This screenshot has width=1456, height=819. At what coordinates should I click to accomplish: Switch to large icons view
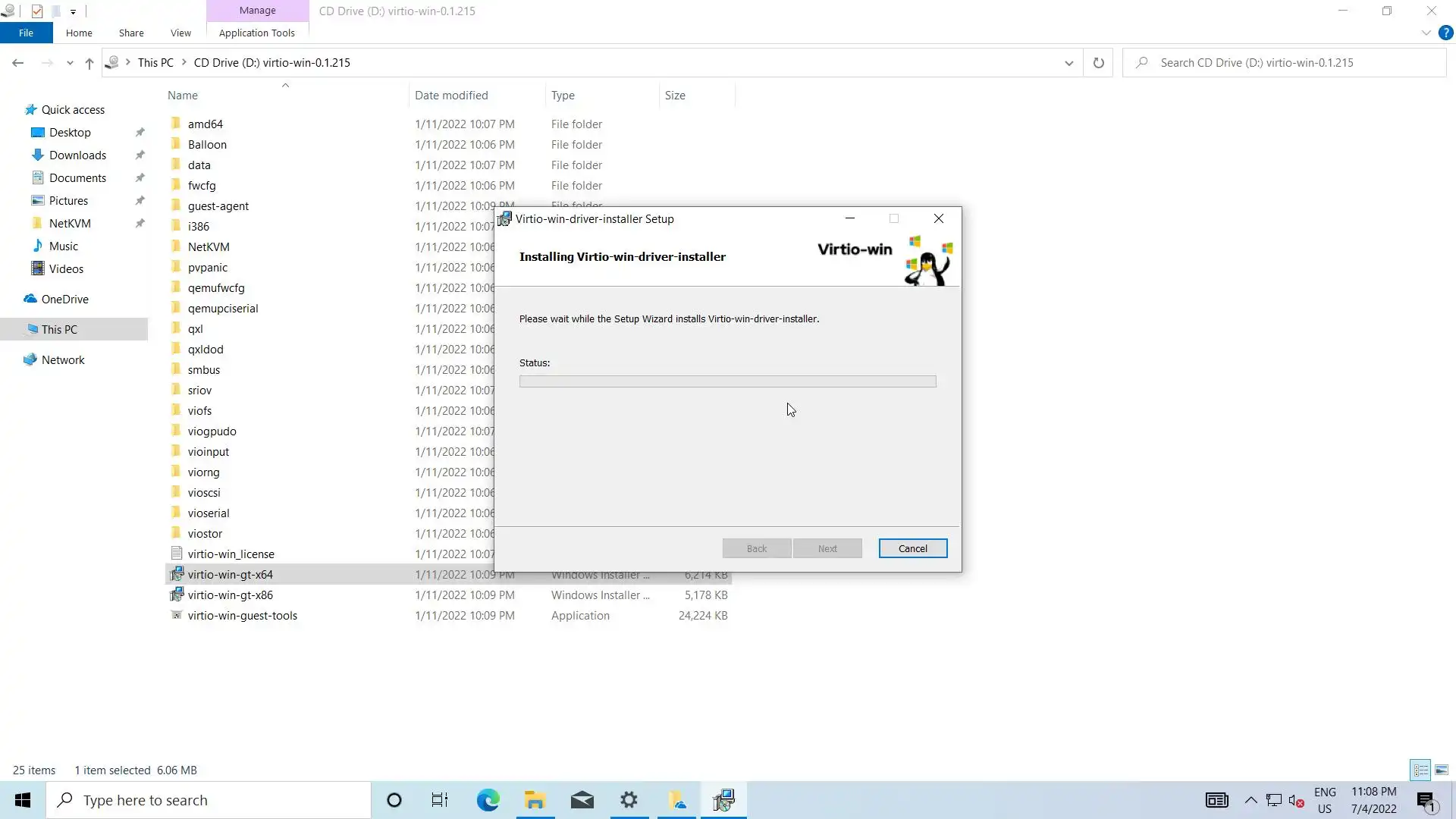pos(1442,770)
